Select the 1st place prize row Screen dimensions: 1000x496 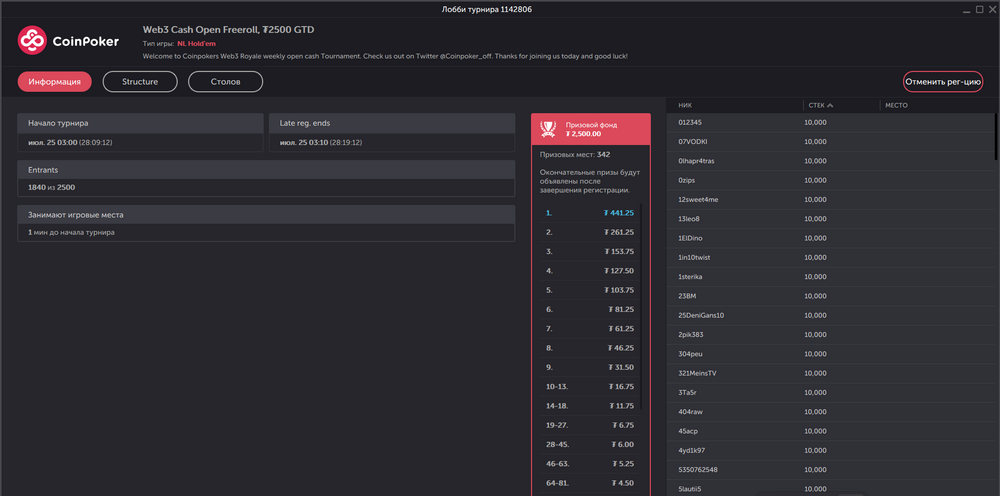(x=589, y=213)
